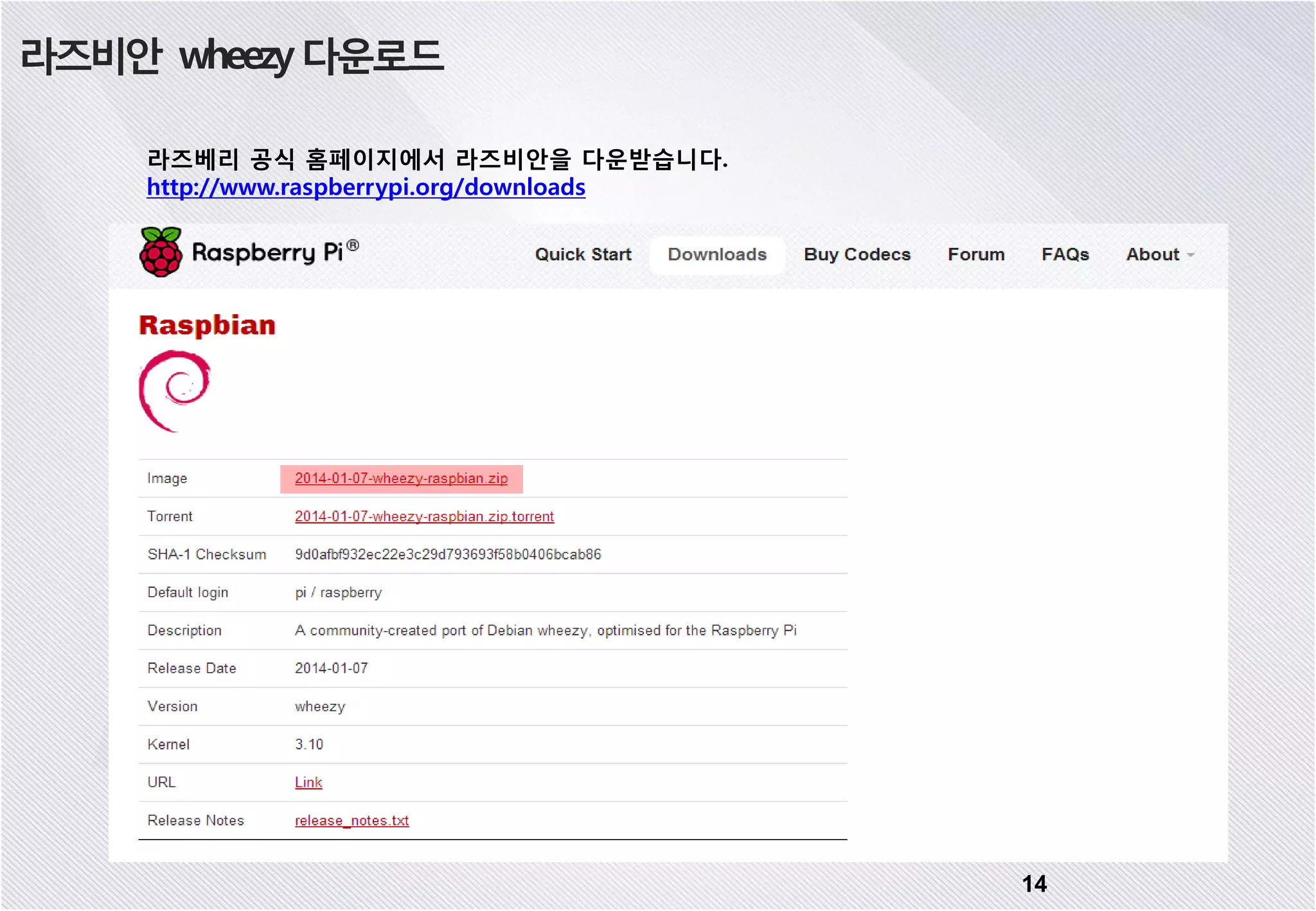This screenshot has height=911, width=1316.
Task: Open the Forum navigation item
Action: coord(976,254)
